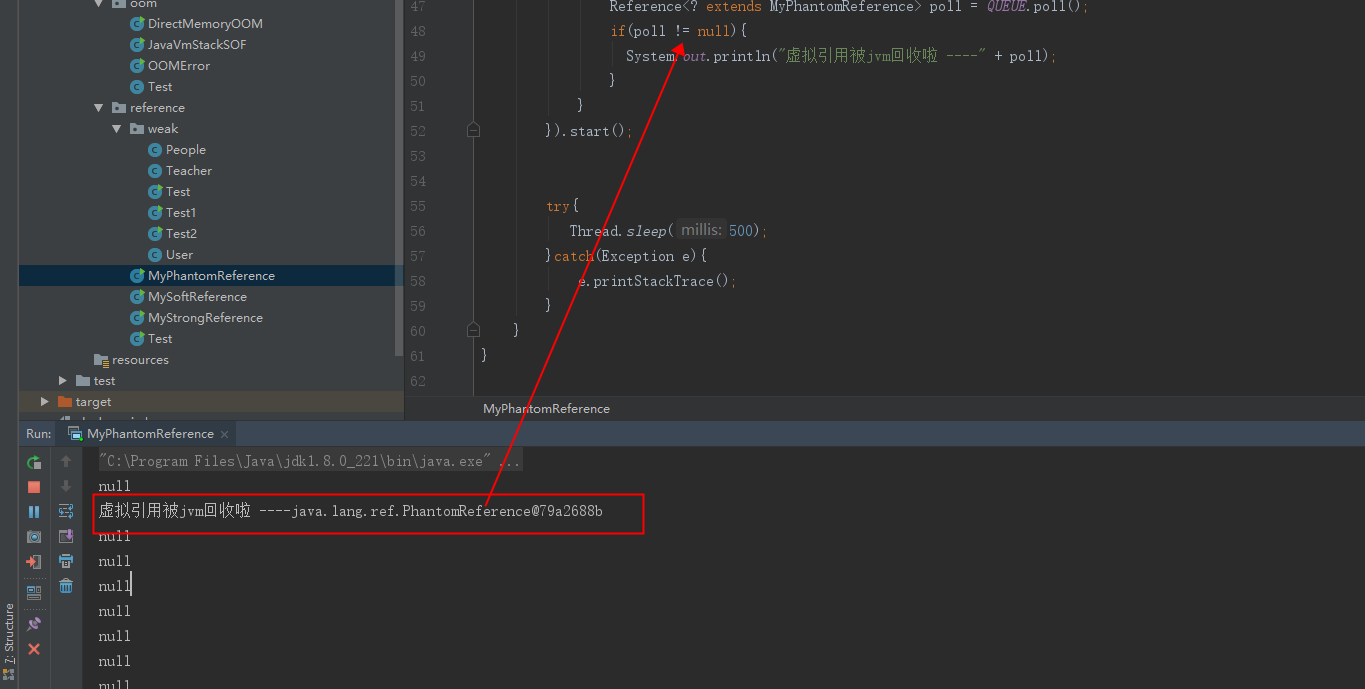Click the System.out.println statement
The height and width of the screenshot is (689, 1365).
[841, 56]
